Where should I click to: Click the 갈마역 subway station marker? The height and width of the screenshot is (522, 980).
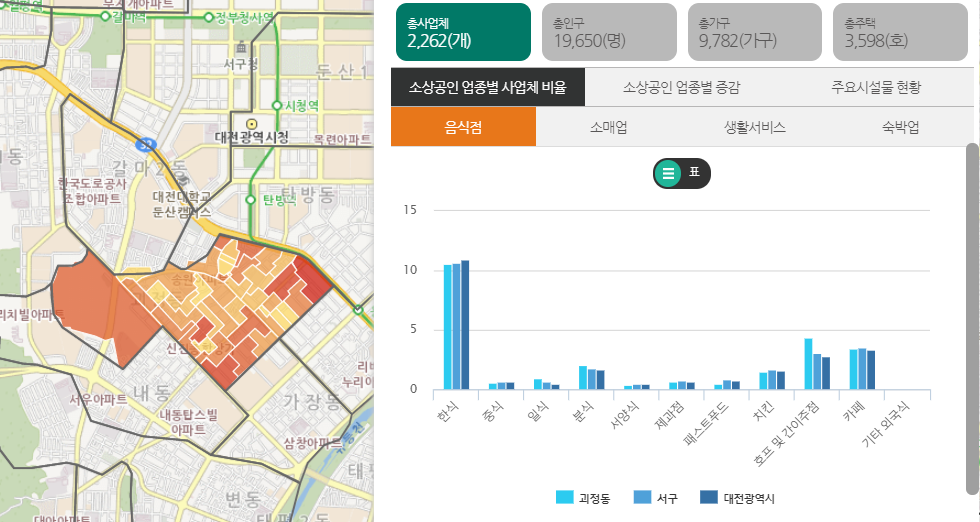coord(105,16)
